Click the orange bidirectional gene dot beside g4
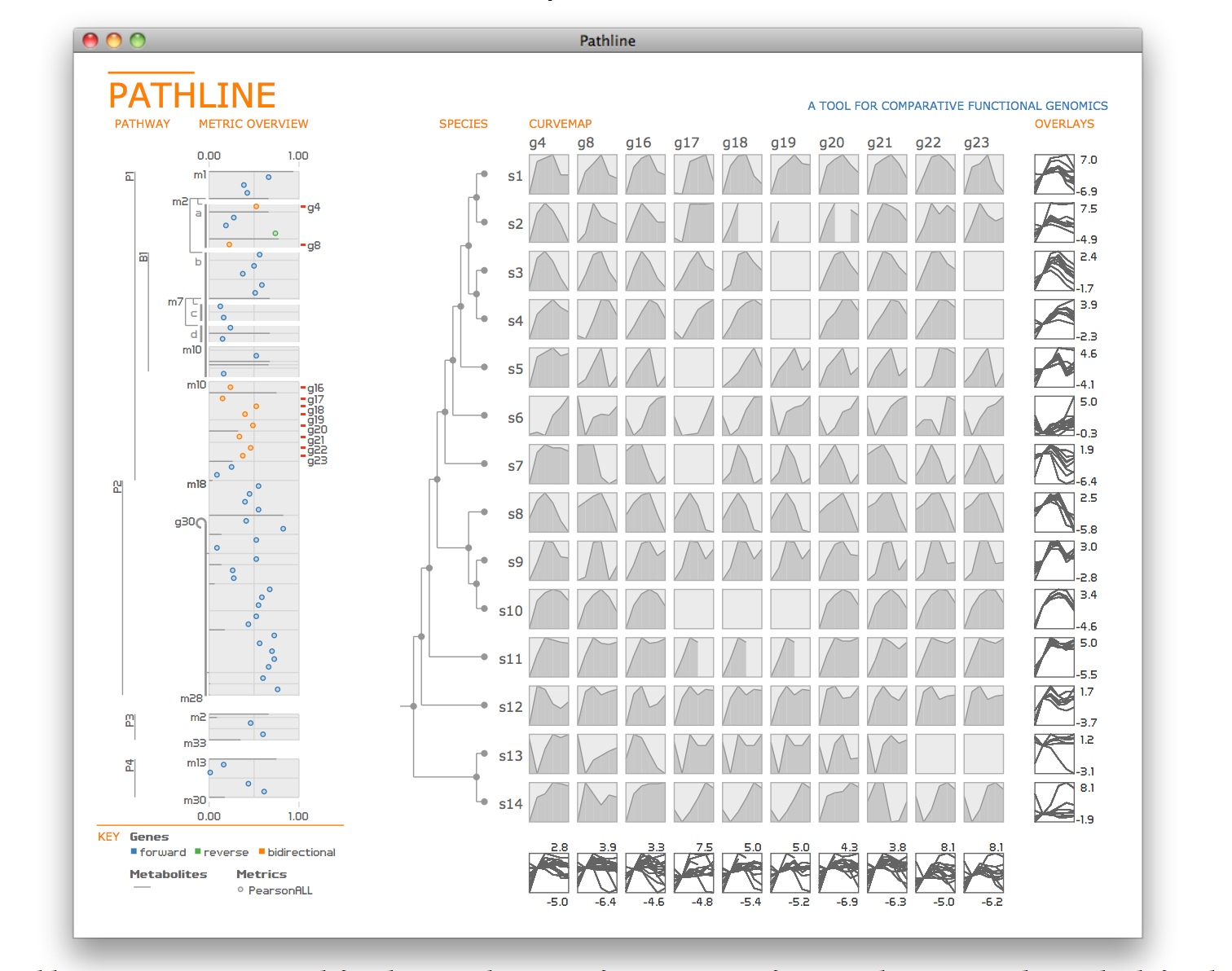This screenshot has width=1232, height=971. point(256,206)
